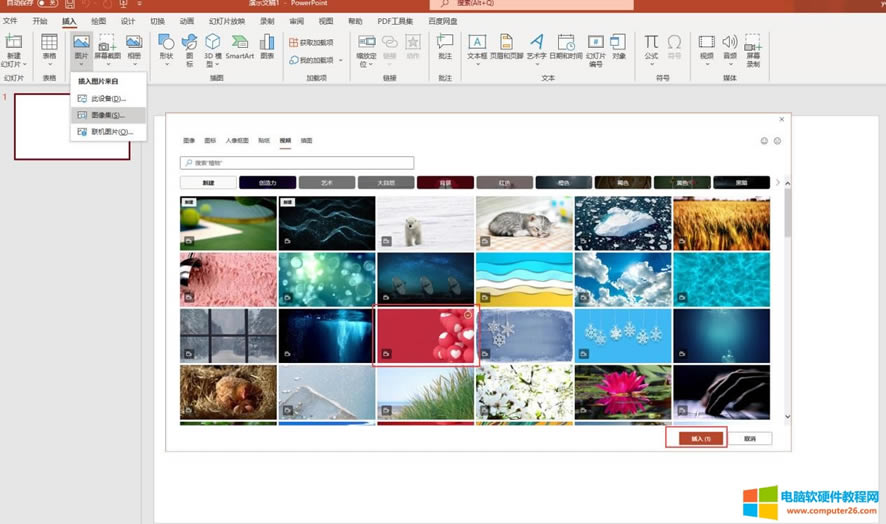Screen dimensions: 886x524
Task: Choose Stock Images (图像集) menu entry
Action: point(108,115)
